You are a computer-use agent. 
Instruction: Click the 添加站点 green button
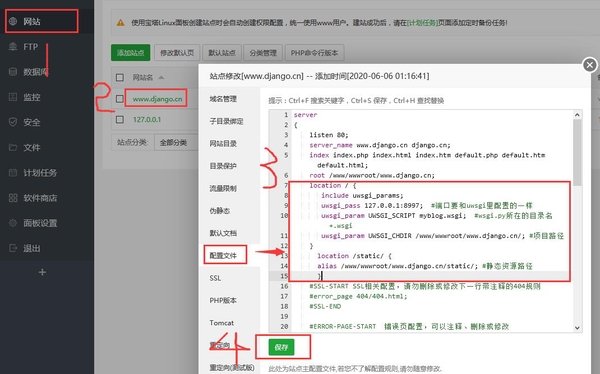[130, 53]
